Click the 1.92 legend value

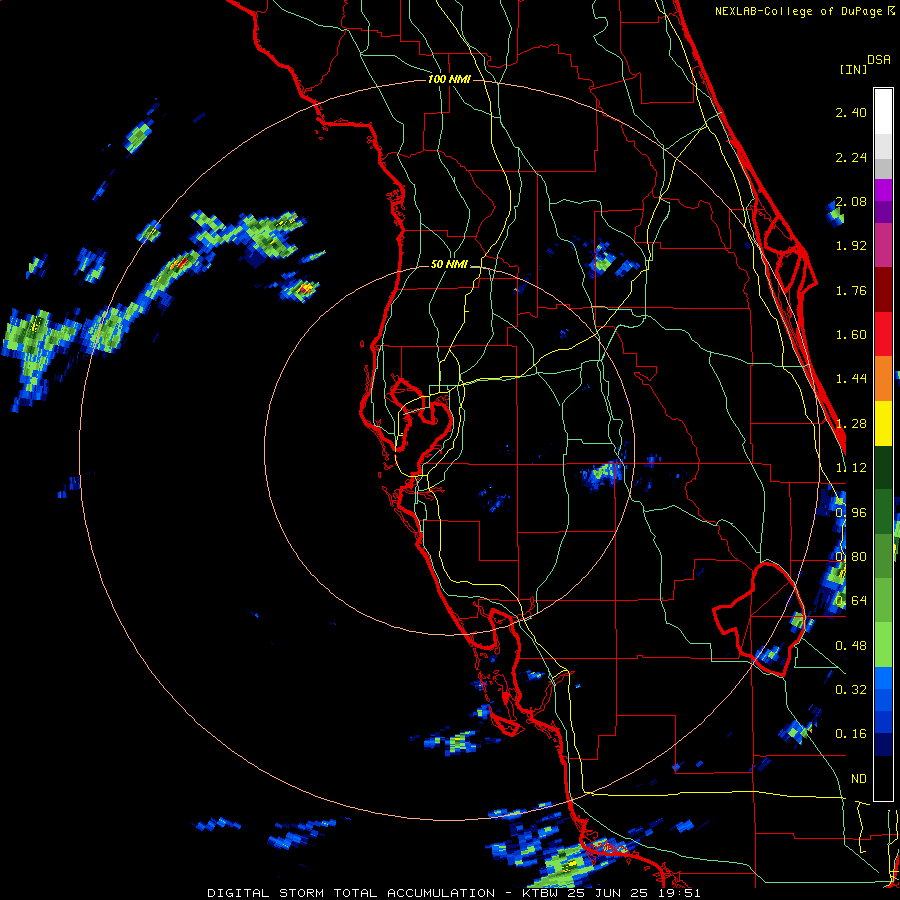click(x=851, y=246)
